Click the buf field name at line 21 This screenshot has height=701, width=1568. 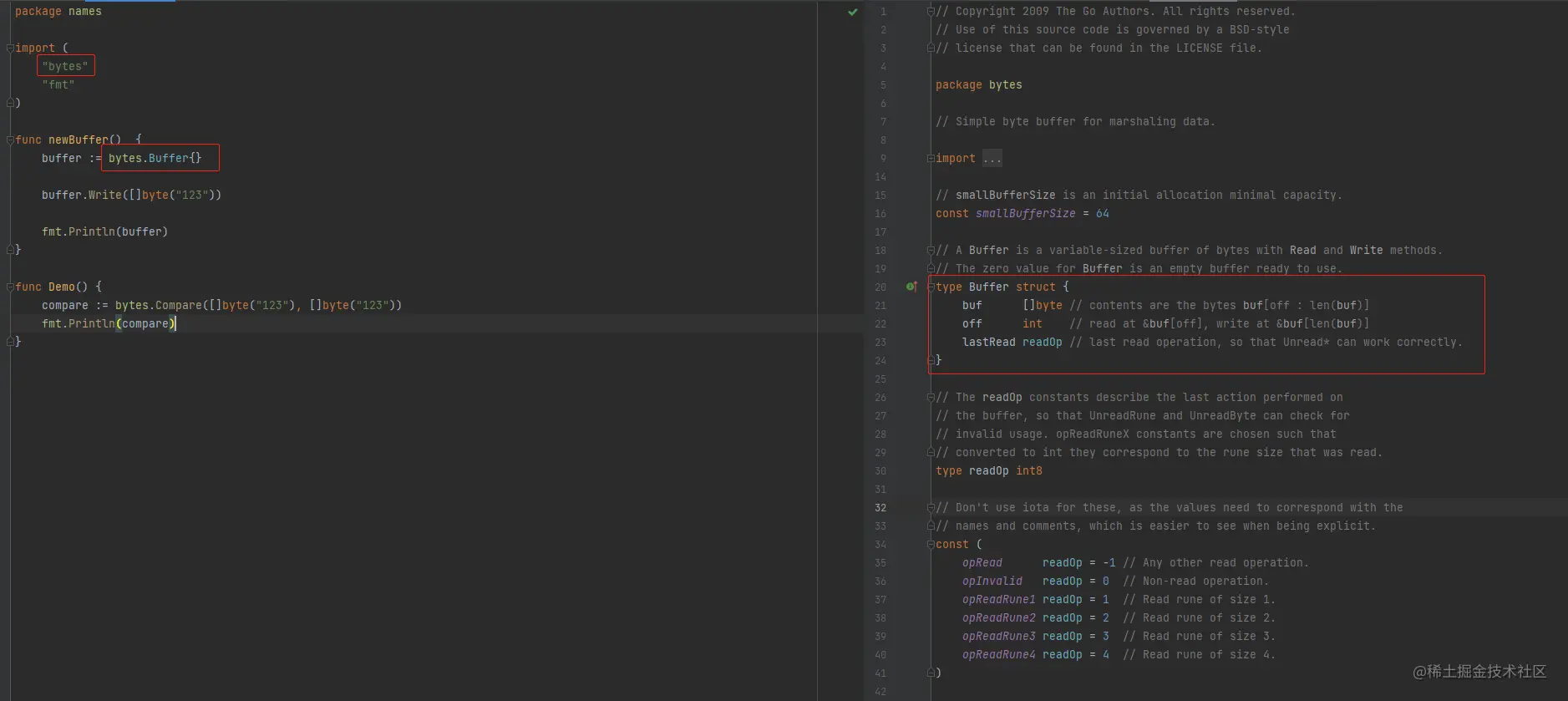point(972,306)
